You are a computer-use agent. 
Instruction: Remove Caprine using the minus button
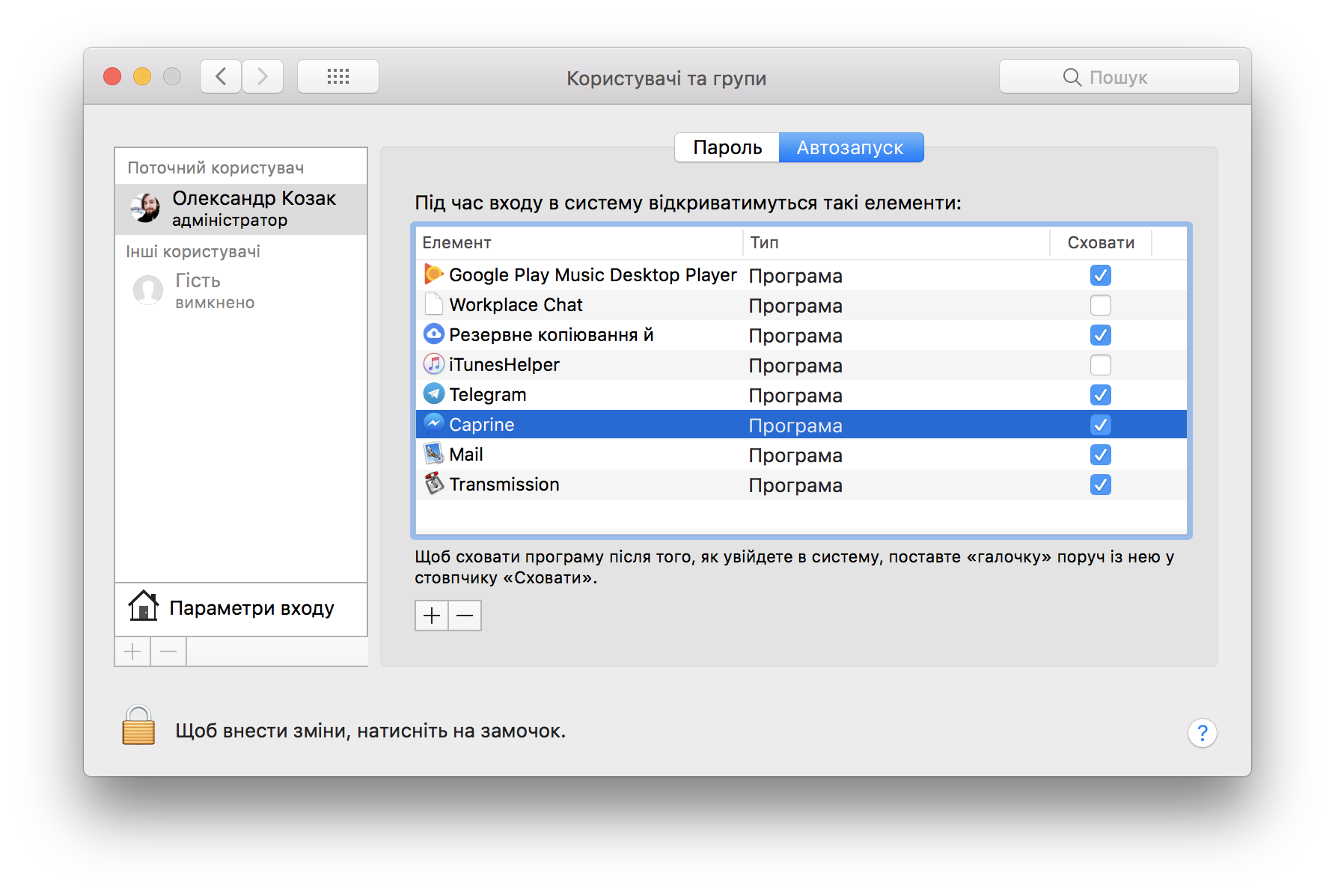pyautogui.click(x=464, y=615)
